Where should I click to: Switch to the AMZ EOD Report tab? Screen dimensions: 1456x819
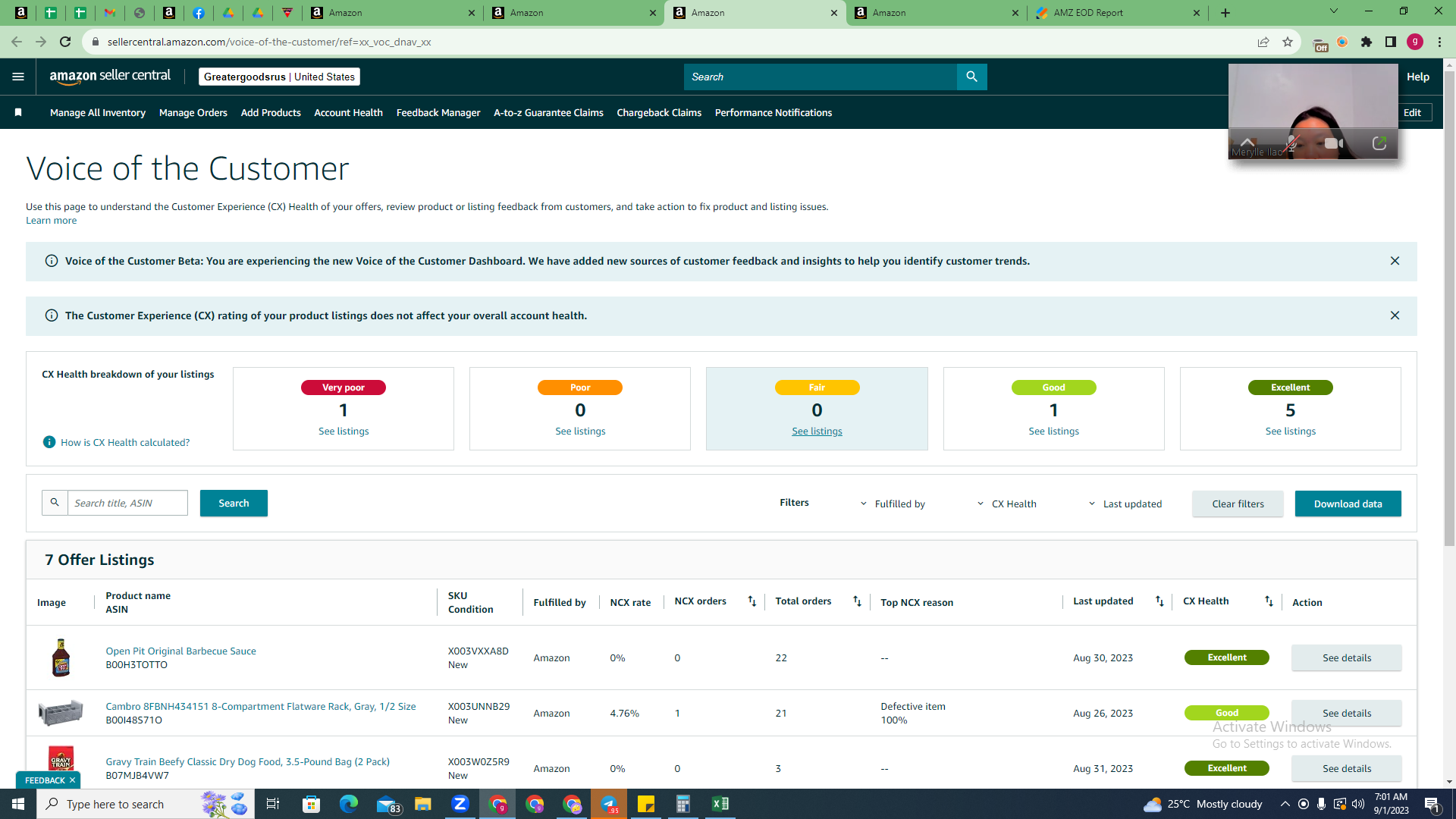click(x=1117, y=13)
